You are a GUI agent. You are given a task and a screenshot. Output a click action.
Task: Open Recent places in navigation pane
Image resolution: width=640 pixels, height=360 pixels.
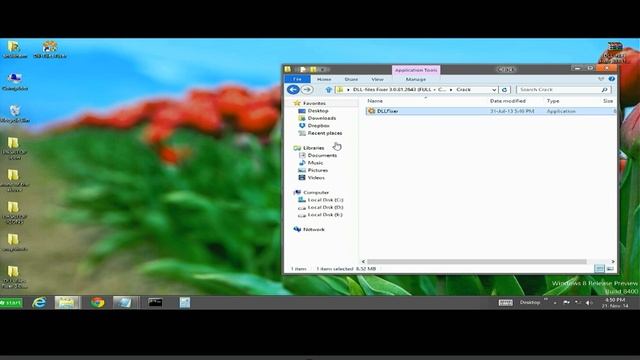click(x=325, y=133)
